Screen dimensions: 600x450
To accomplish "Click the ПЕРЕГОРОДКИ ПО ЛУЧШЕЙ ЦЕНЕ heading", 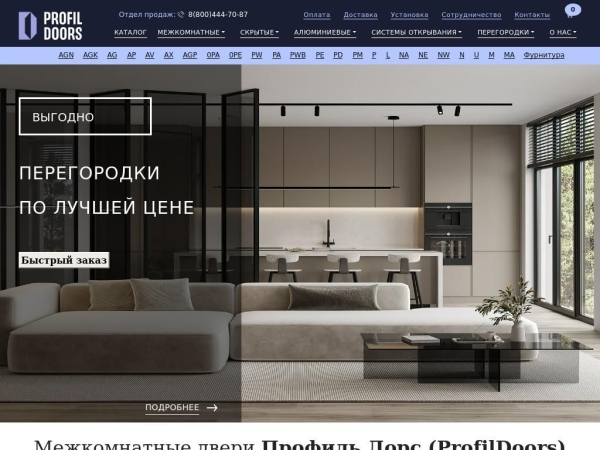I will tap(107, 190).
